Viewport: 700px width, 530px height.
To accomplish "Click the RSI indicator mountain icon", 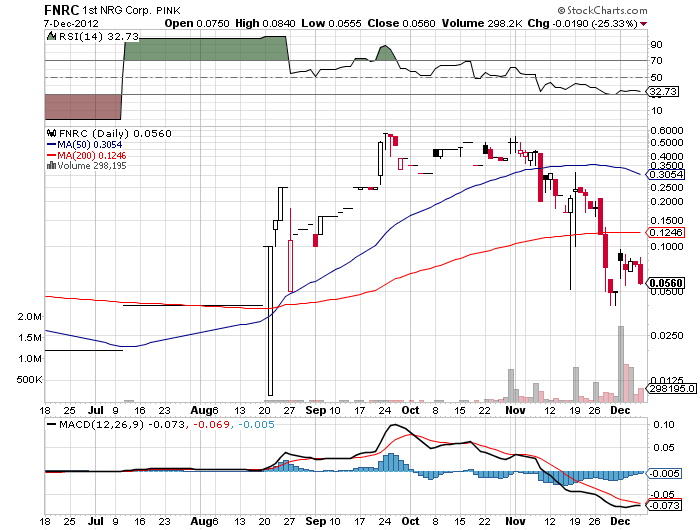I will 51,36.
